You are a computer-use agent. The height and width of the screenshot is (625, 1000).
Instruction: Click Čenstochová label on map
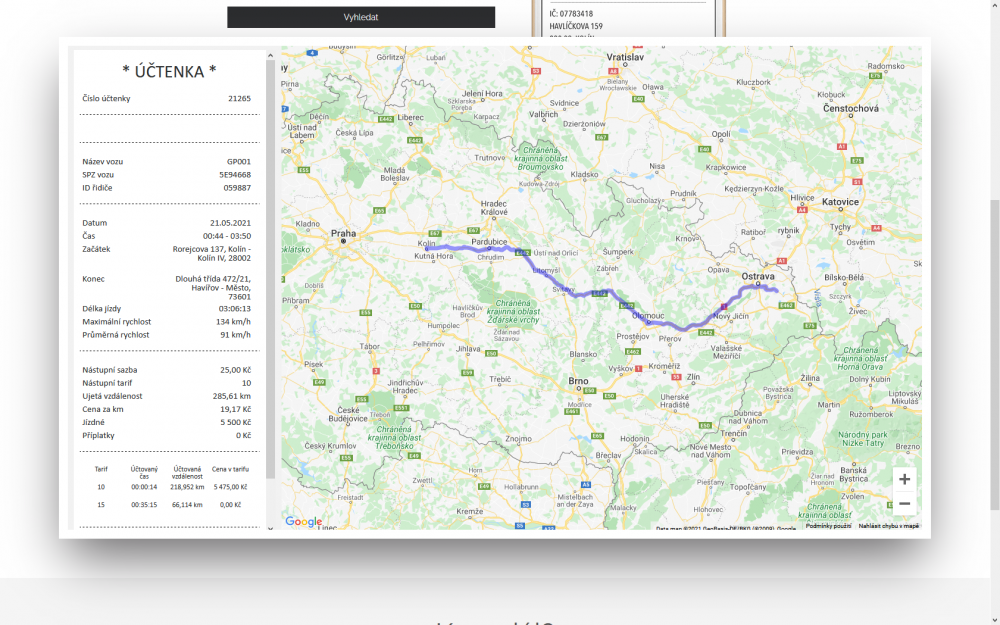pyautogui.click(x=851, y=108)
